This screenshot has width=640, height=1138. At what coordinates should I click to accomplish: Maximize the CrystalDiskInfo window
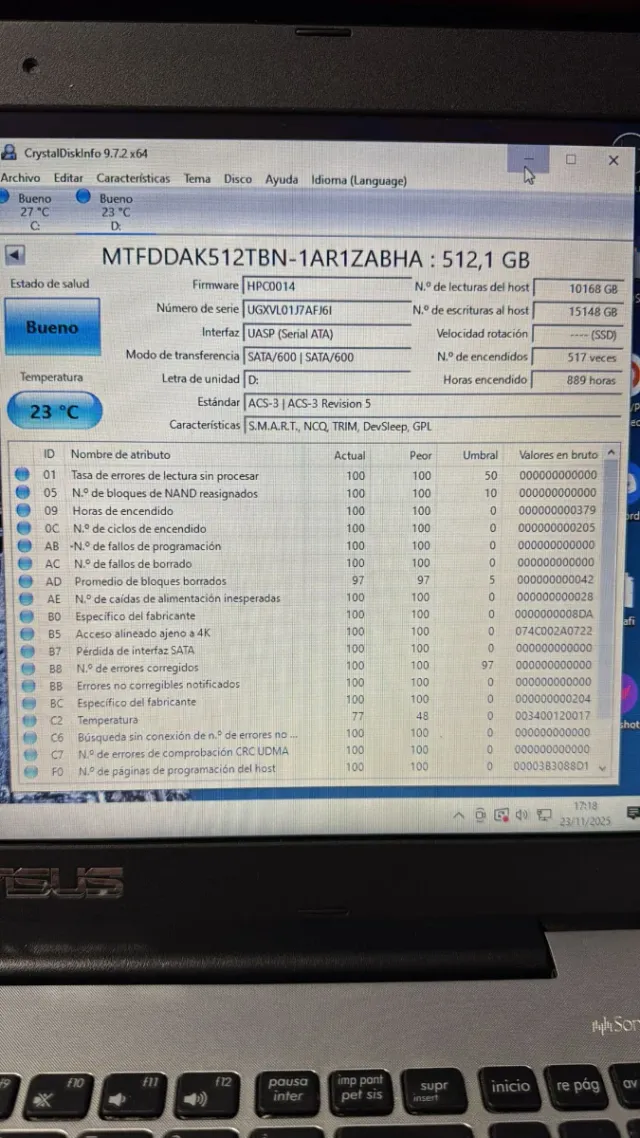571,160
